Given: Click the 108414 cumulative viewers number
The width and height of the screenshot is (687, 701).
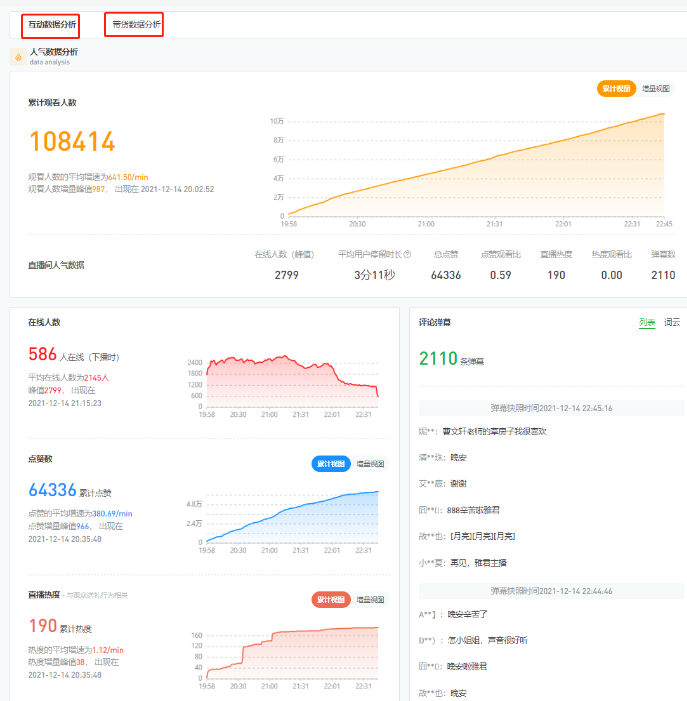Looking at the screenshot, I should [x=72, y=142].
